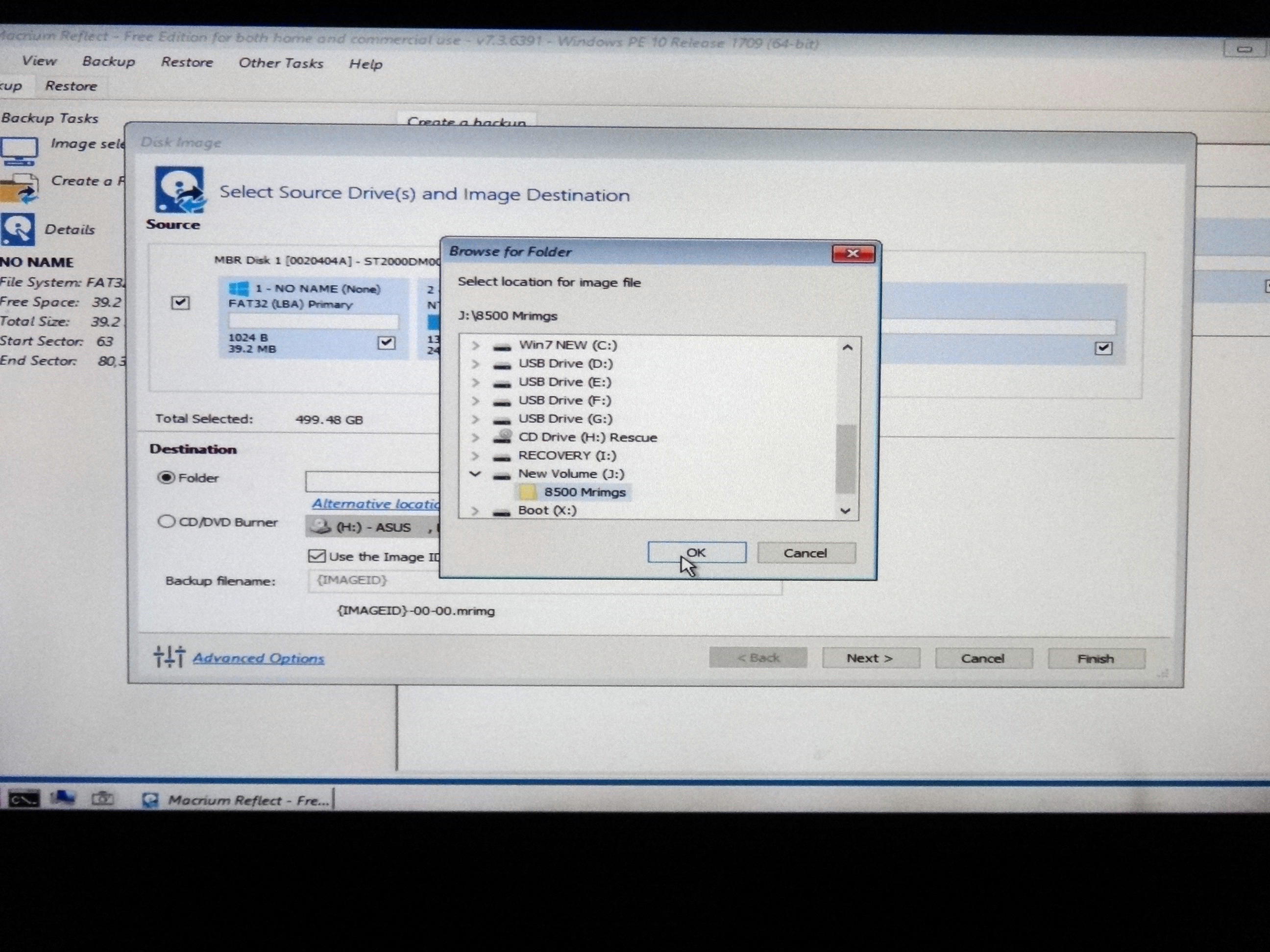Open Advanced Options link
Screen dimensions: 1270x952
(x=258, y=658)
